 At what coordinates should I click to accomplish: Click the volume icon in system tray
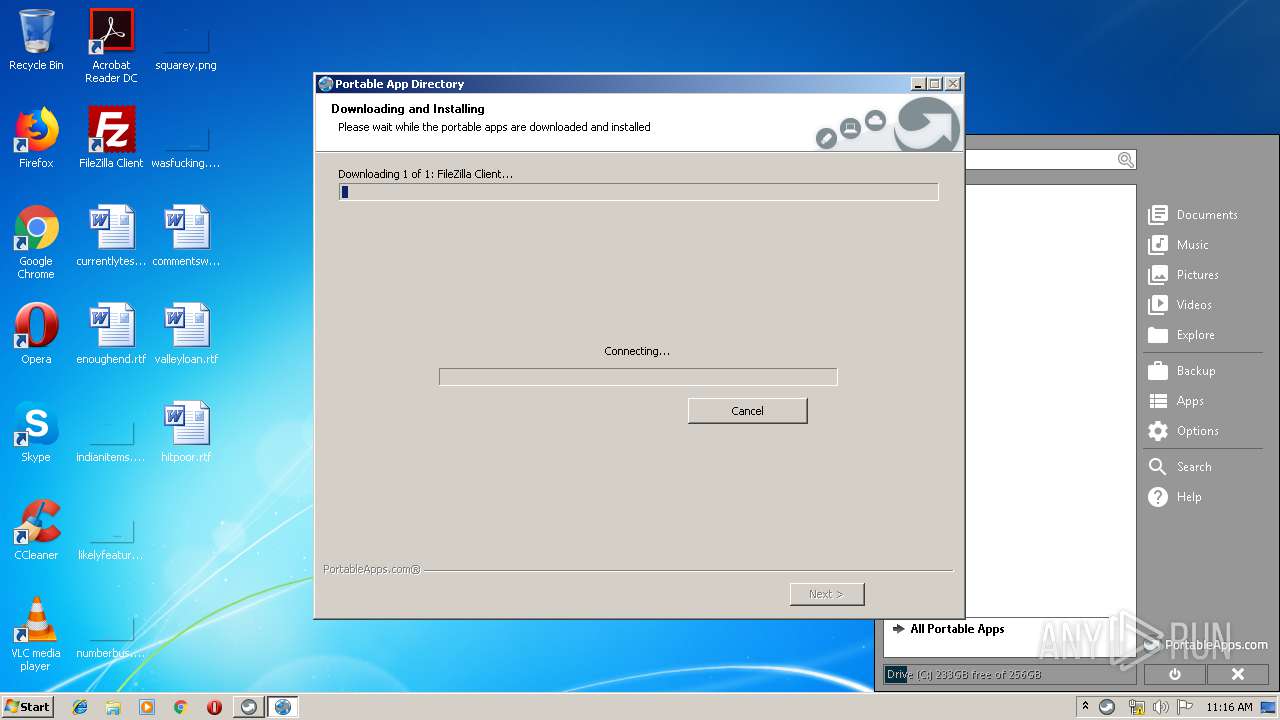pos(1161,707)
